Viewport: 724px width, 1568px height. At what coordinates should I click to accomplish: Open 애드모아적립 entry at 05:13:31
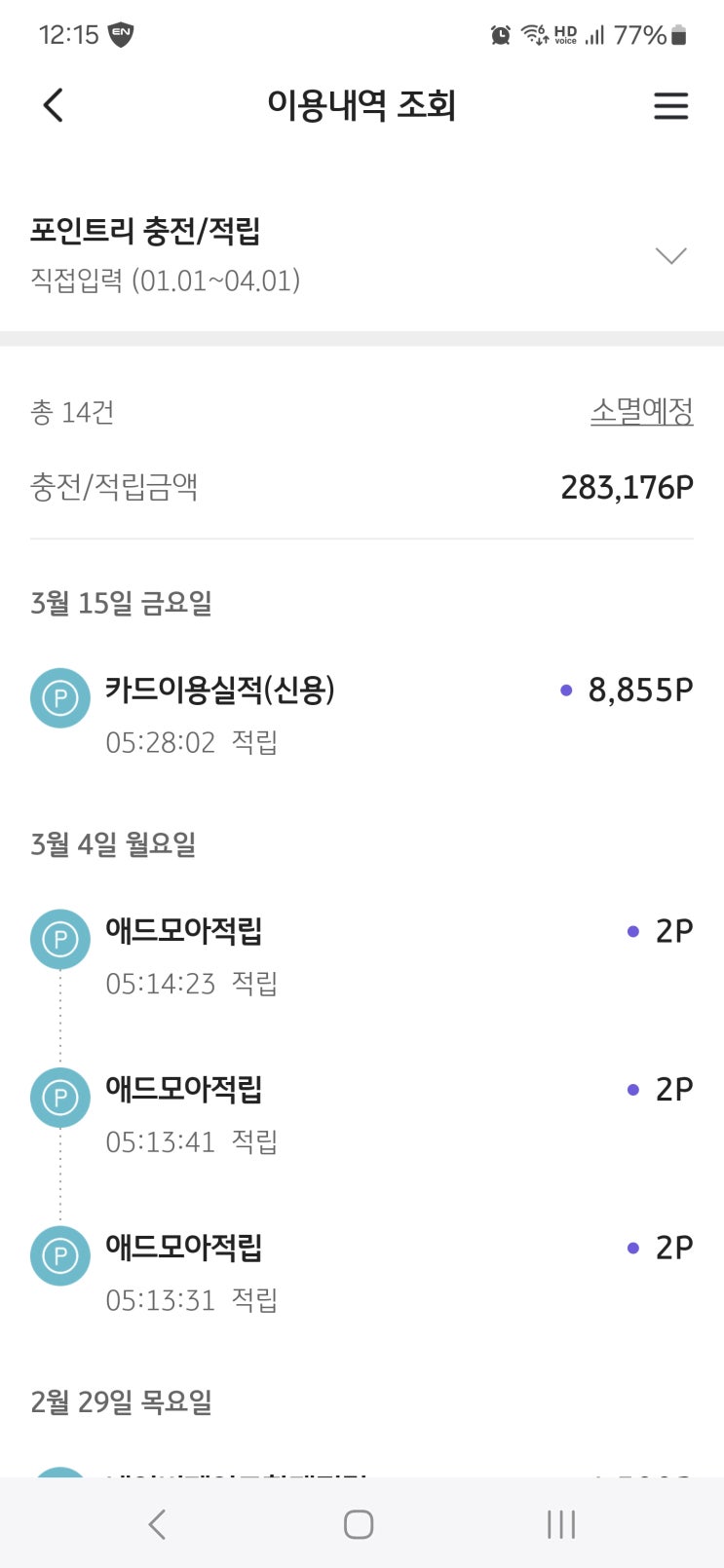tap(184, 1248)
